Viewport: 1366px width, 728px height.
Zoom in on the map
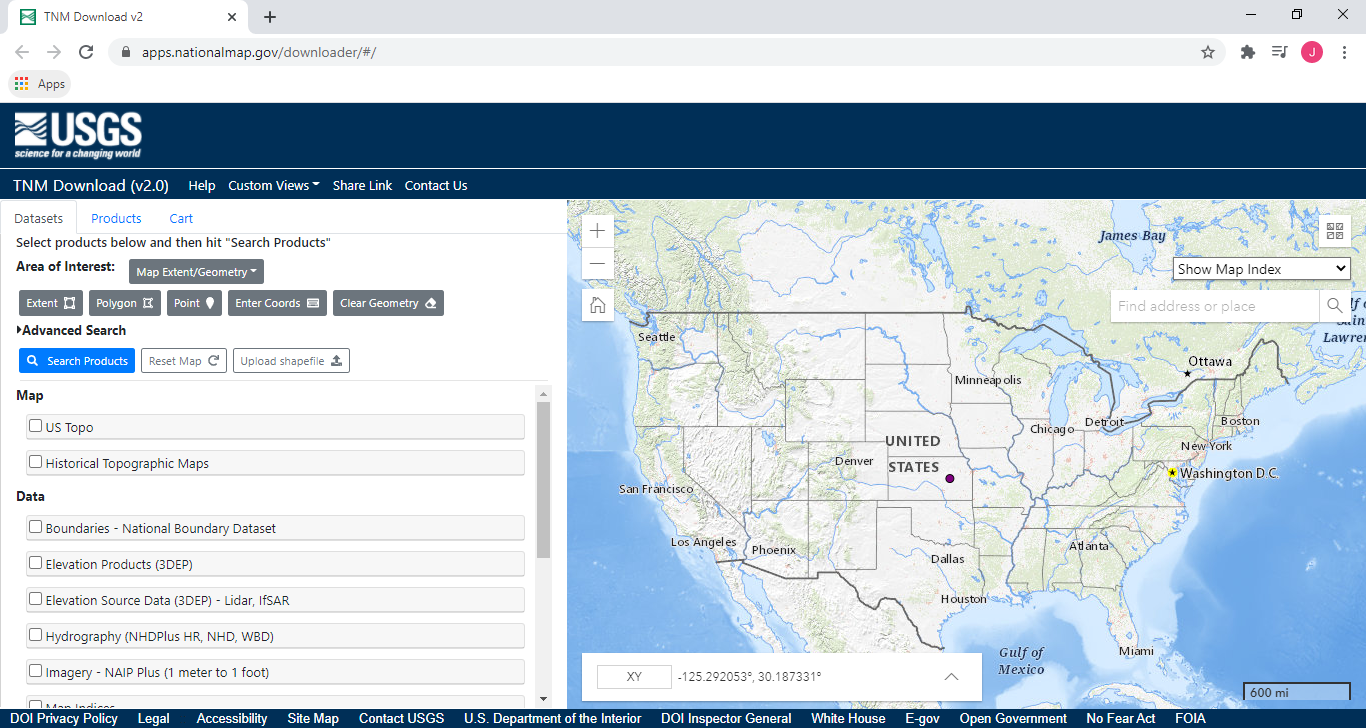pyautogui.click(x=597, y=231)
